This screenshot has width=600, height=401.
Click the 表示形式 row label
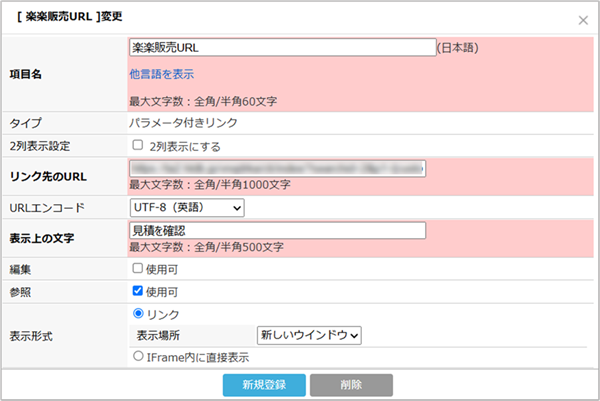click(x=33, y=335)
